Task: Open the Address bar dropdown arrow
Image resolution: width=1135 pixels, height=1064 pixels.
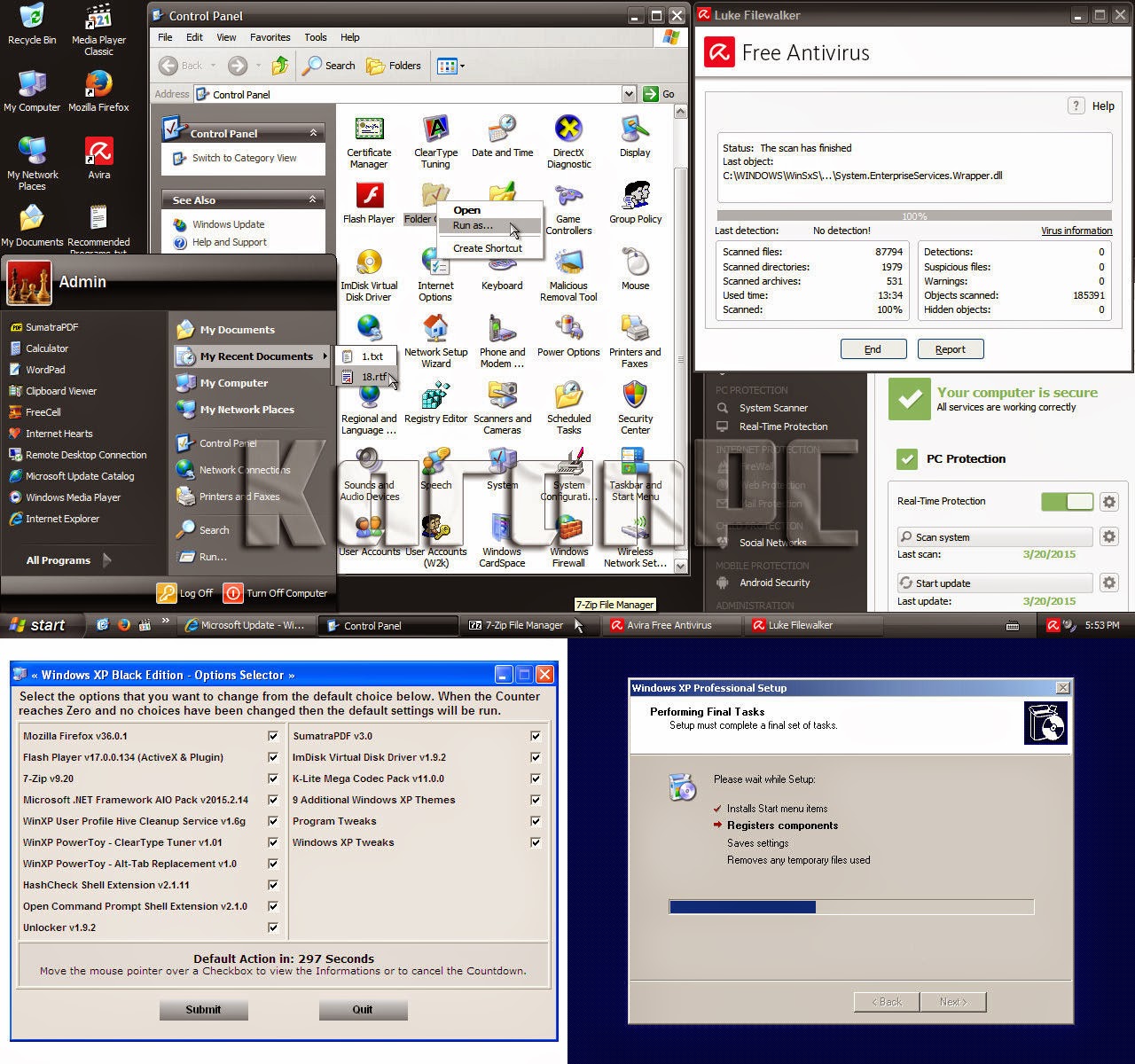Action: (x=629, y=94)
